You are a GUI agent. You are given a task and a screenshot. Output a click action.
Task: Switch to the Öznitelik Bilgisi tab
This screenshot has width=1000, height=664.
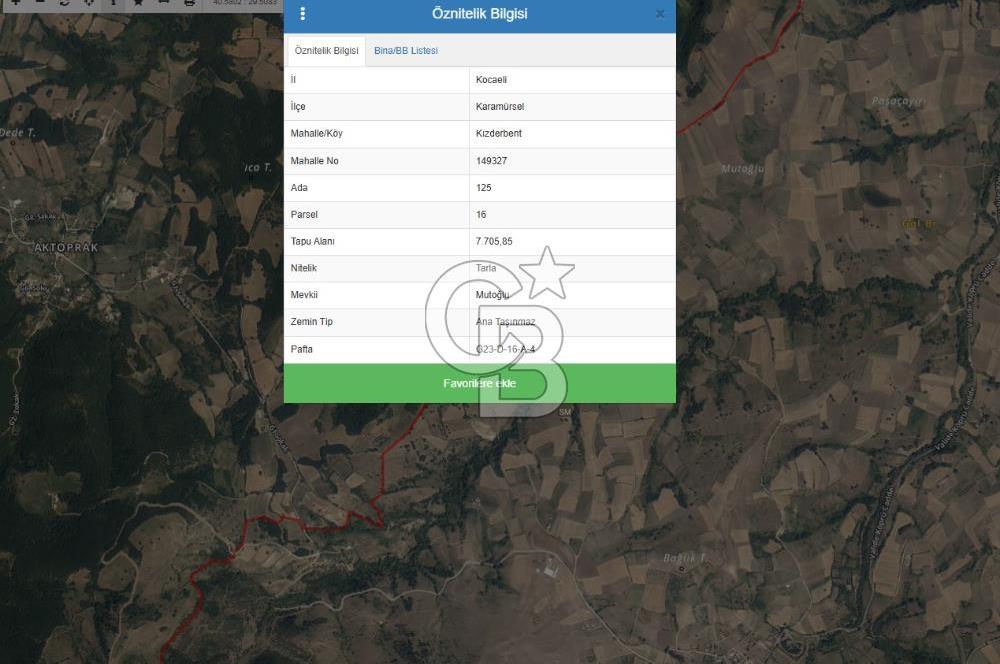click(x=327, y=50)
